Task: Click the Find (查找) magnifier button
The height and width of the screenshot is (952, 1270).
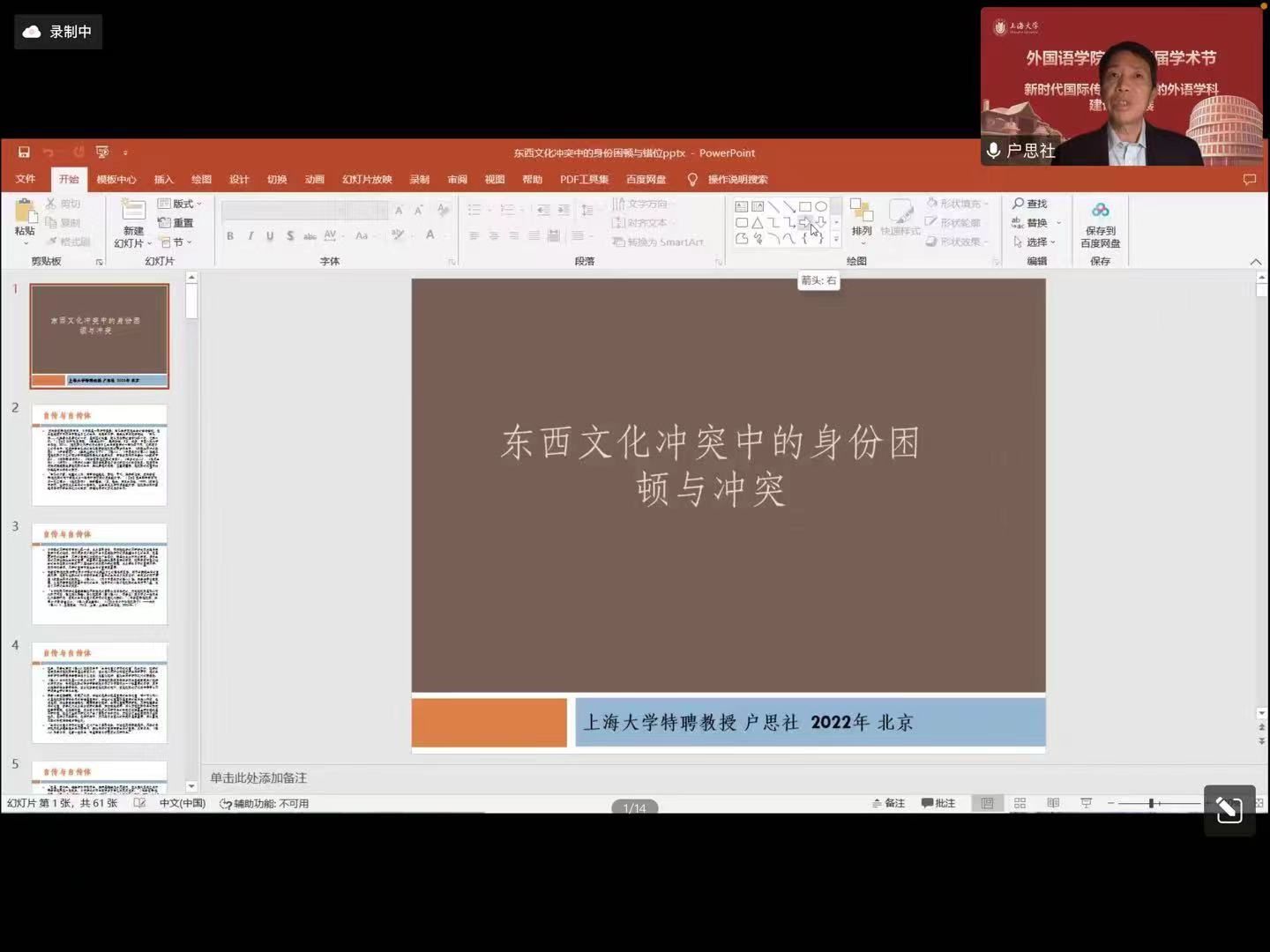Action: (x=1029, y=204)
